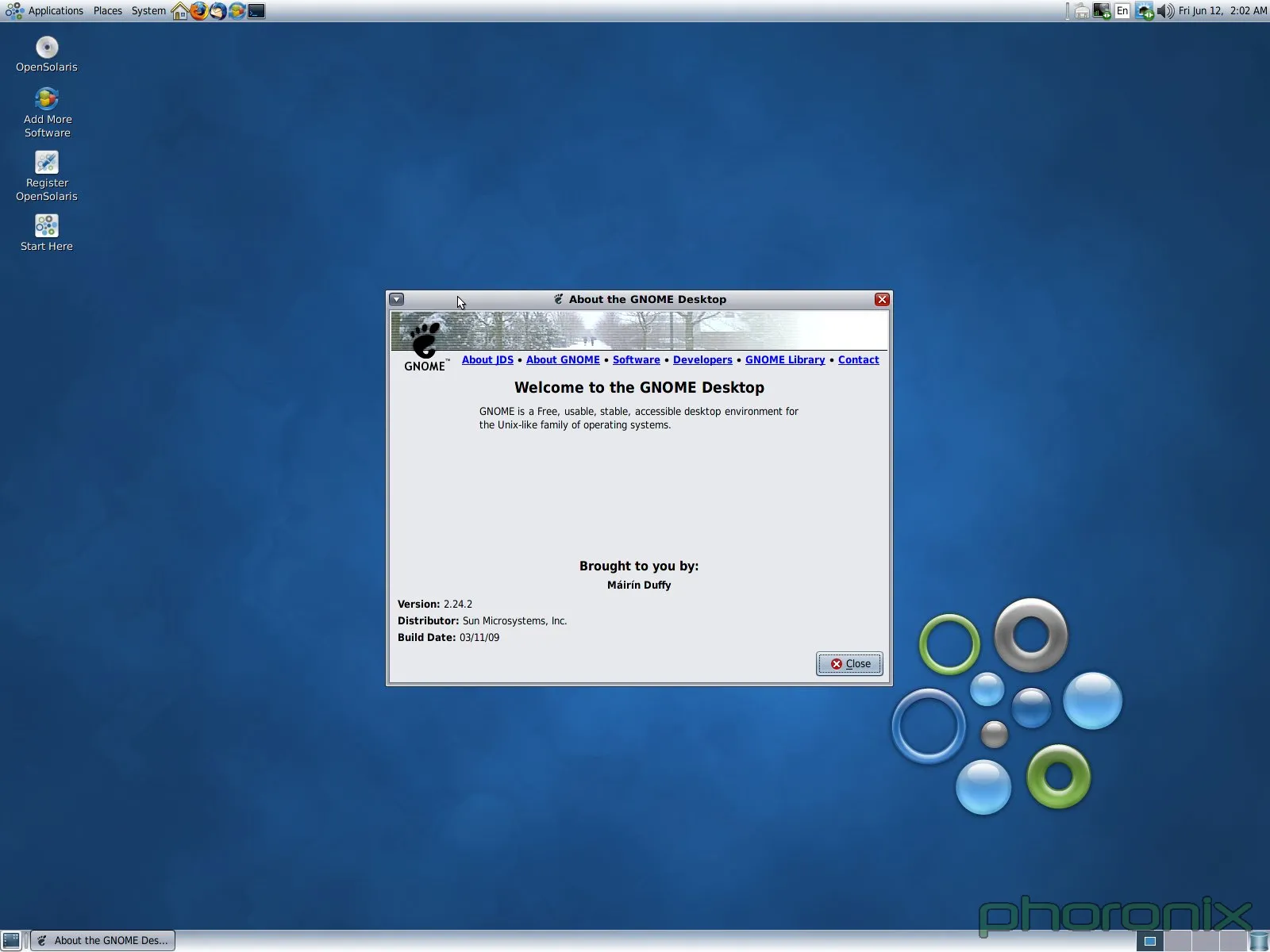This screenshot has height=952, width=1270.
Task: Close the About the GNOME Desktop window
Action: [x=882, y=299]
